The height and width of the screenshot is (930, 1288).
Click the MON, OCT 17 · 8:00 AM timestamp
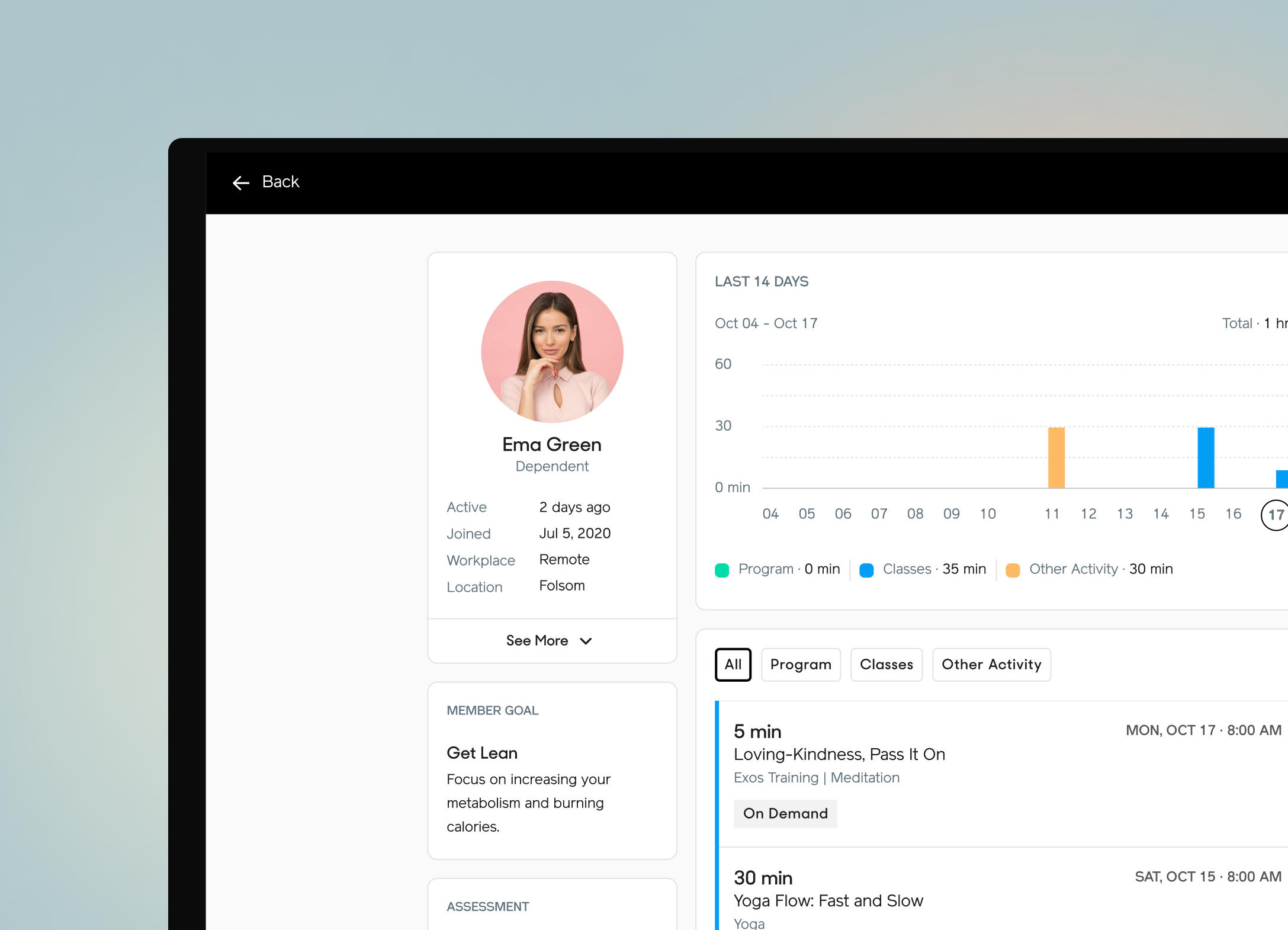tap(1204, 730)
